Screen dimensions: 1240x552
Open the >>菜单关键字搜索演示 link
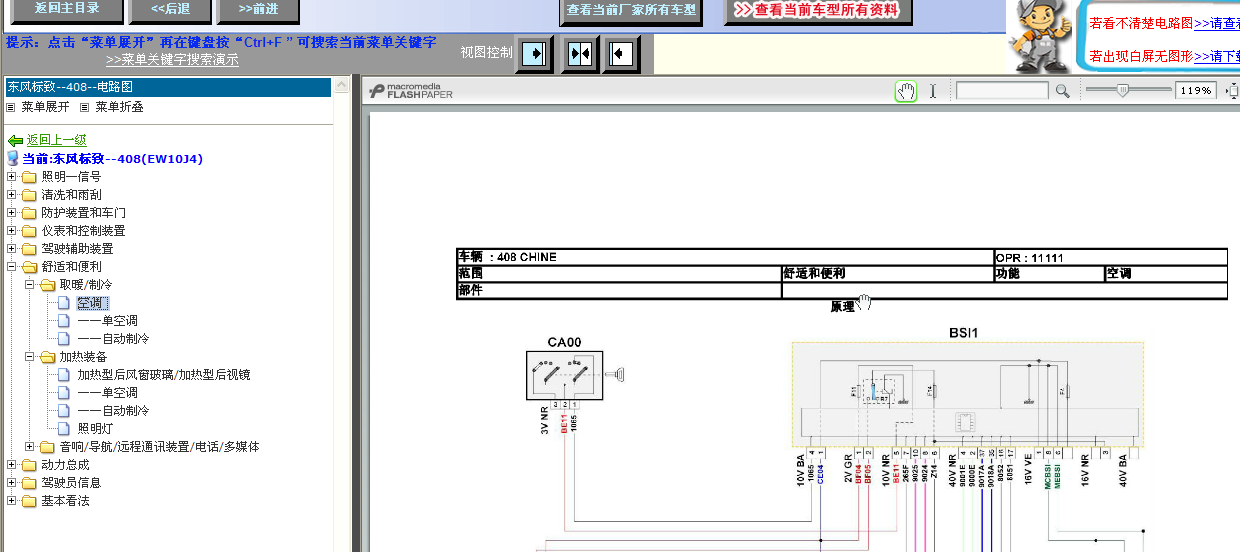[172, 59]
